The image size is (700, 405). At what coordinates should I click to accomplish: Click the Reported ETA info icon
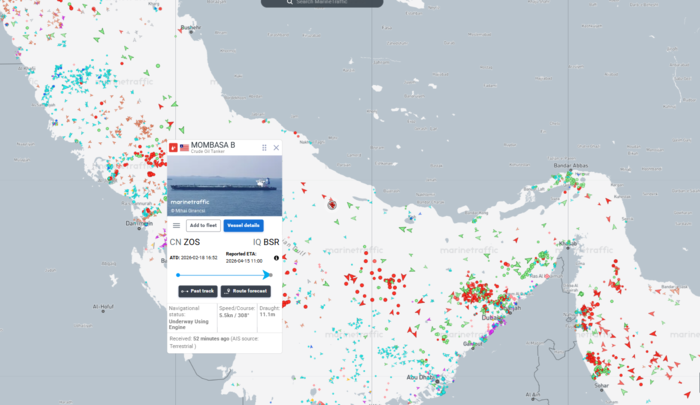click(x=276, y=258)
